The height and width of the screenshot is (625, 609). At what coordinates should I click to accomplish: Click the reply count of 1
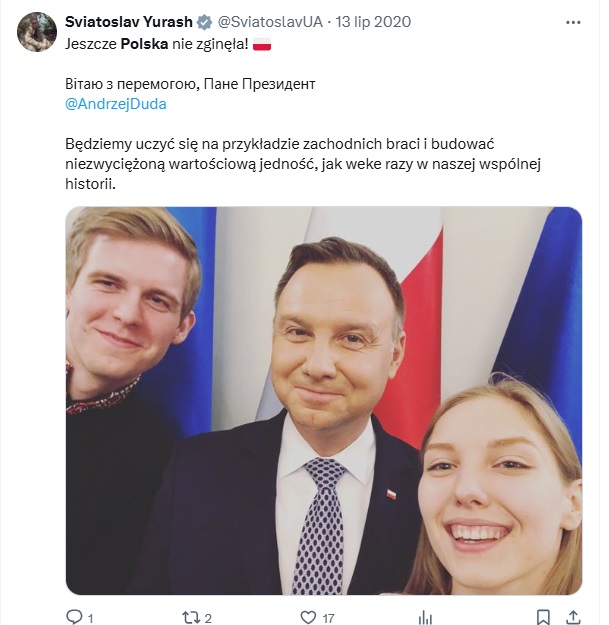click(x=90, y=619)
